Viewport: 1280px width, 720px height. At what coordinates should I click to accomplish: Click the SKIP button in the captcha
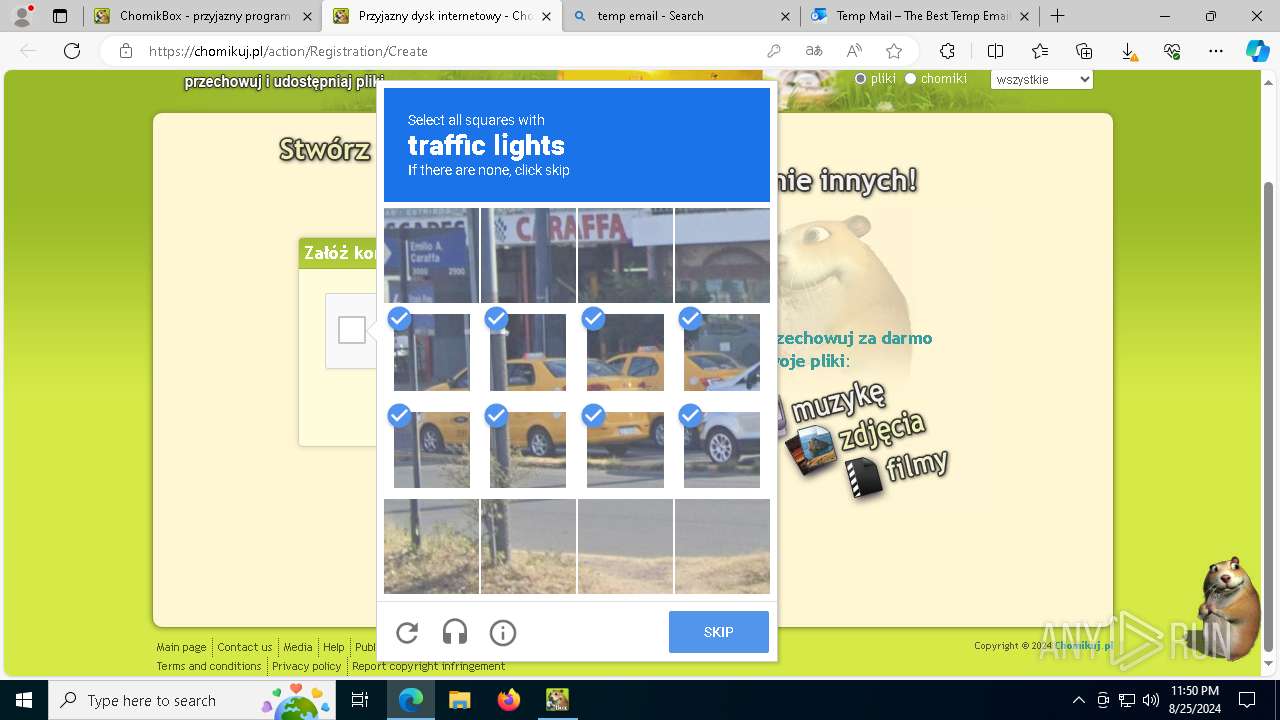click(719, 632)
